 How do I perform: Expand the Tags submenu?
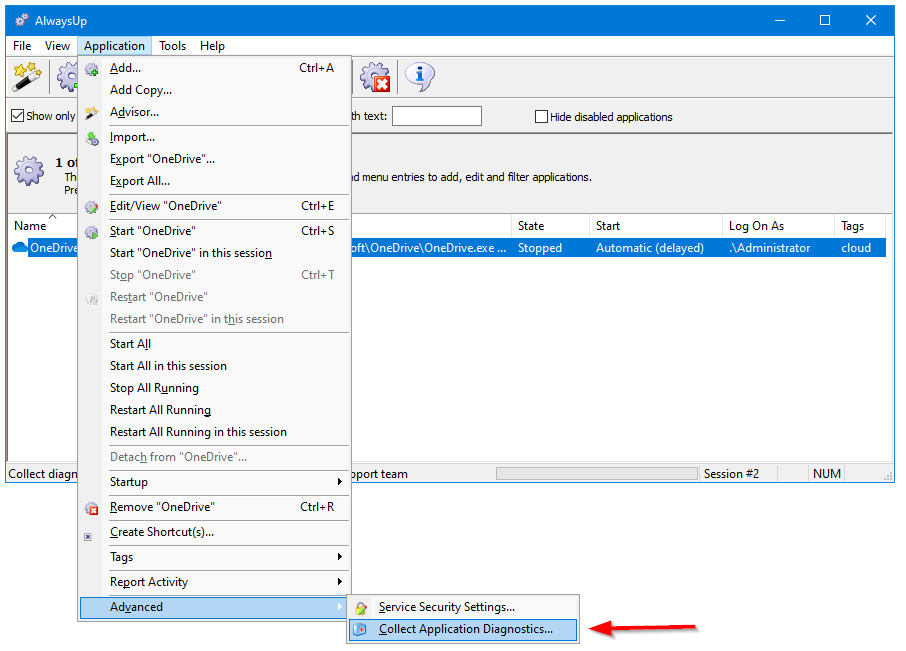tap(214, 557)
